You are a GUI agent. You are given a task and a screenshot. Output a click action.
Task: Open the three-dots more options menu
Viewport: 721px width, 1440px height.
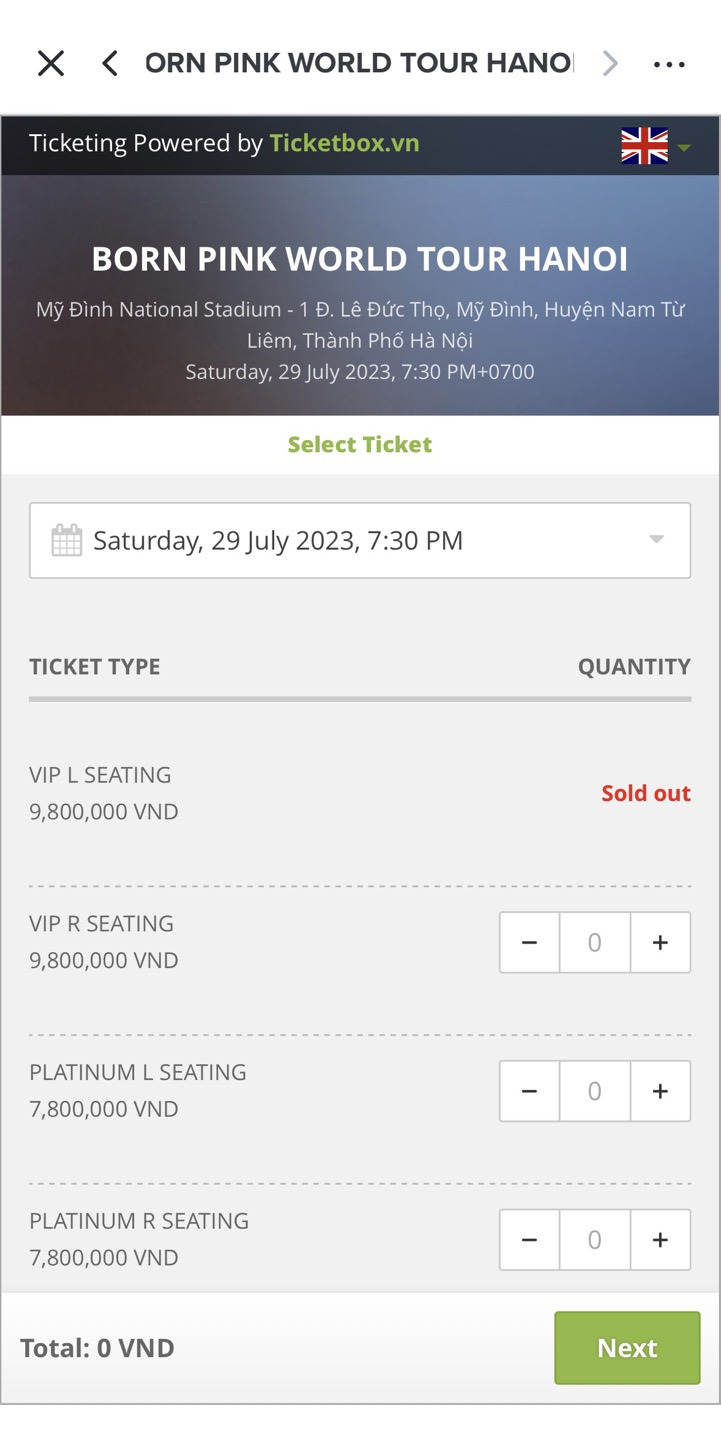669,64
